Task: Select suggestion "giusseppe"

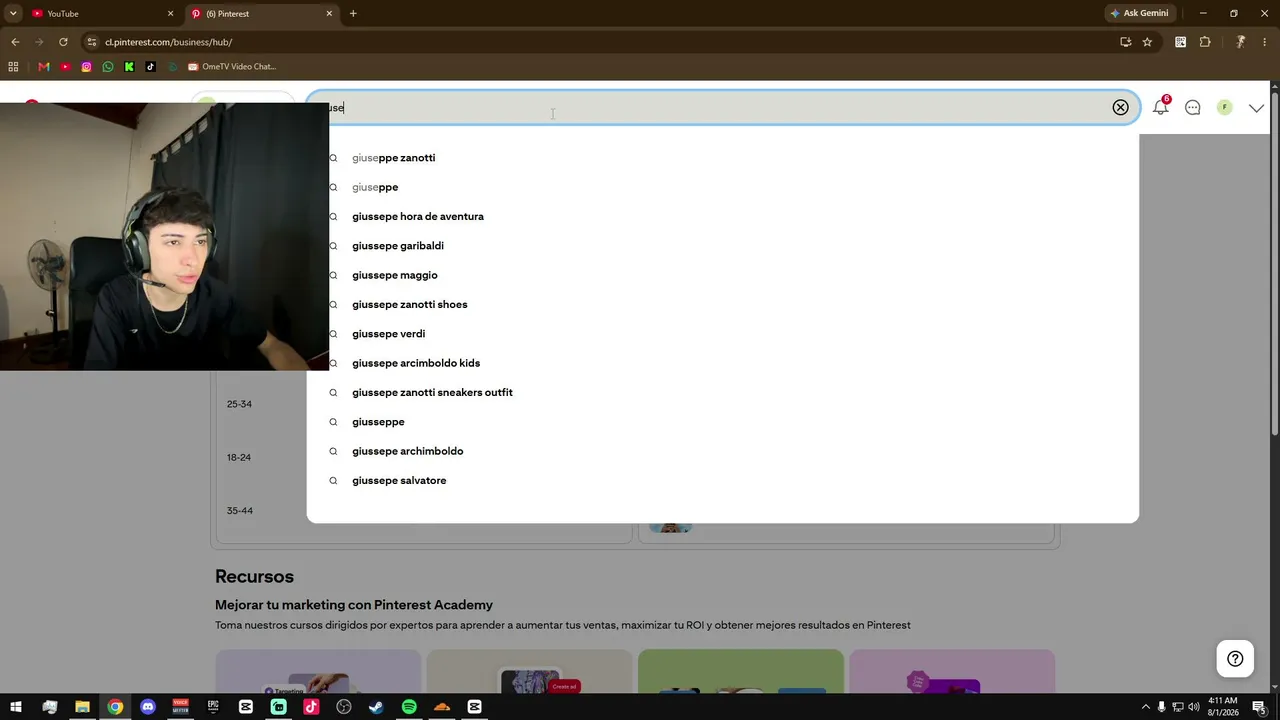Action: (378, 422)
